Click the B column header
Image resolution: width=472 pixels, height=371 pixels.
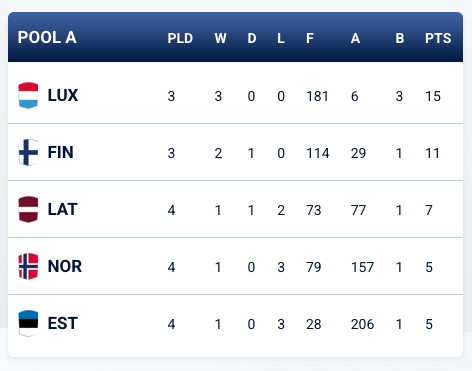tap(400, 38)
